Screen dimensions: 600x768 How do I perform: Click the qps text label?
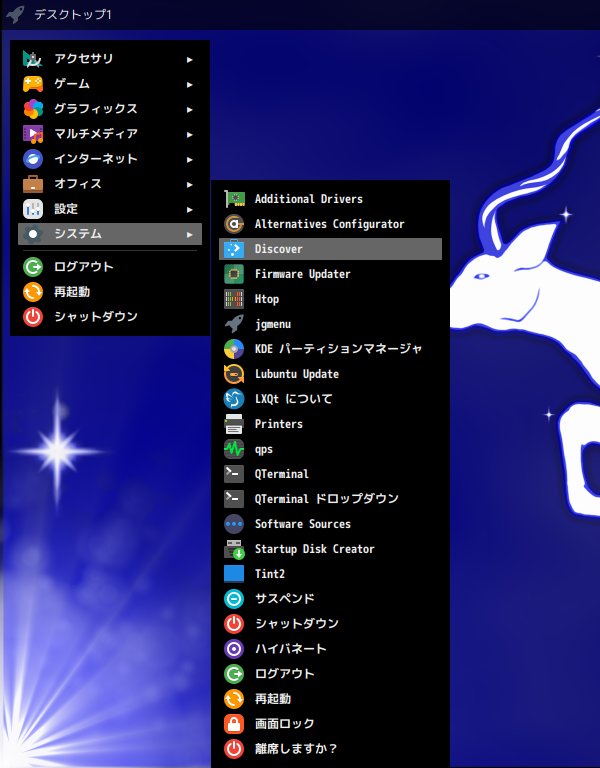coord(264,450)
